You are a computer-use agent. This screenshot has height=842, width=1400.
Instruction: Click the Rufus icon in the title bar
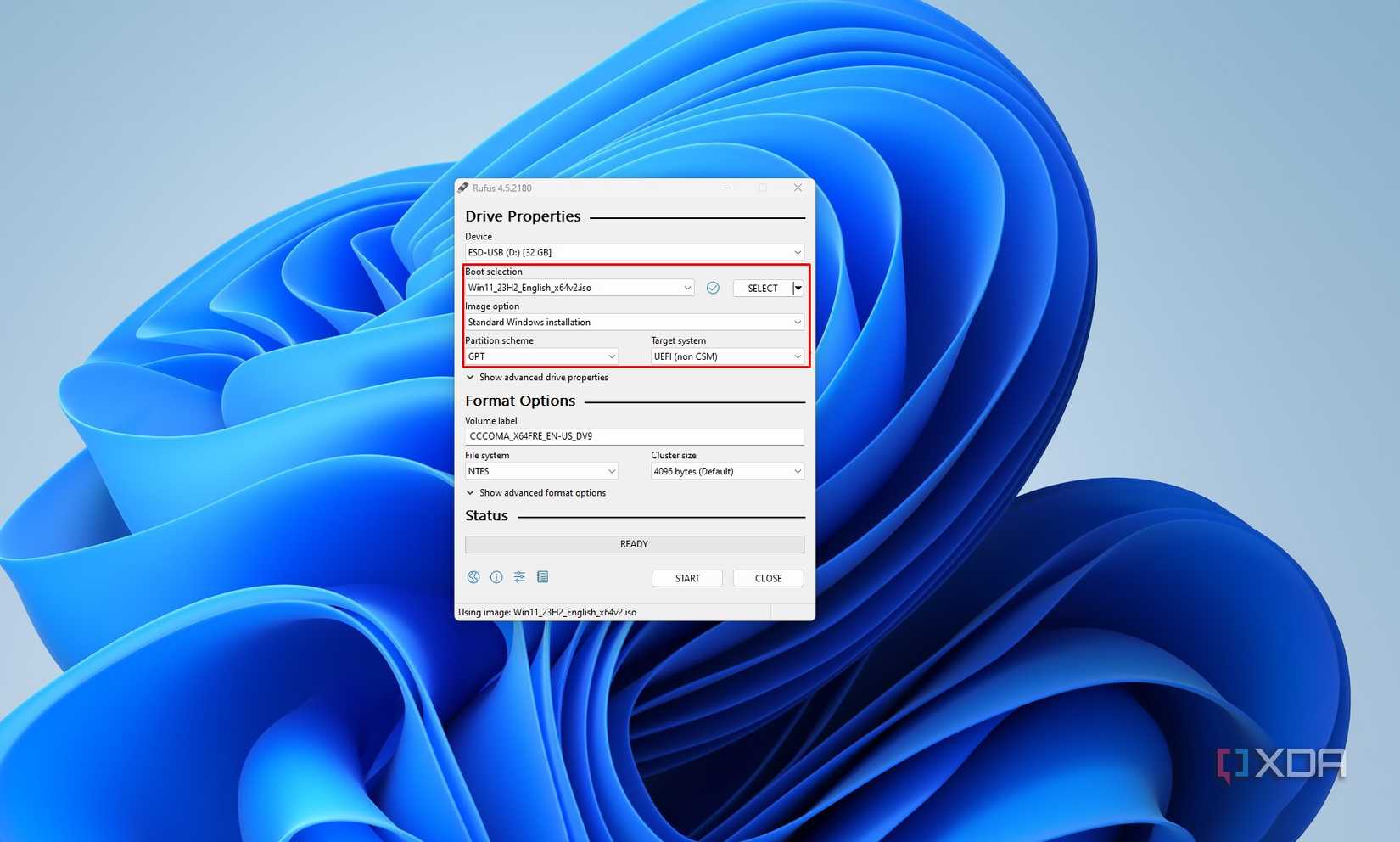point(463,188)
